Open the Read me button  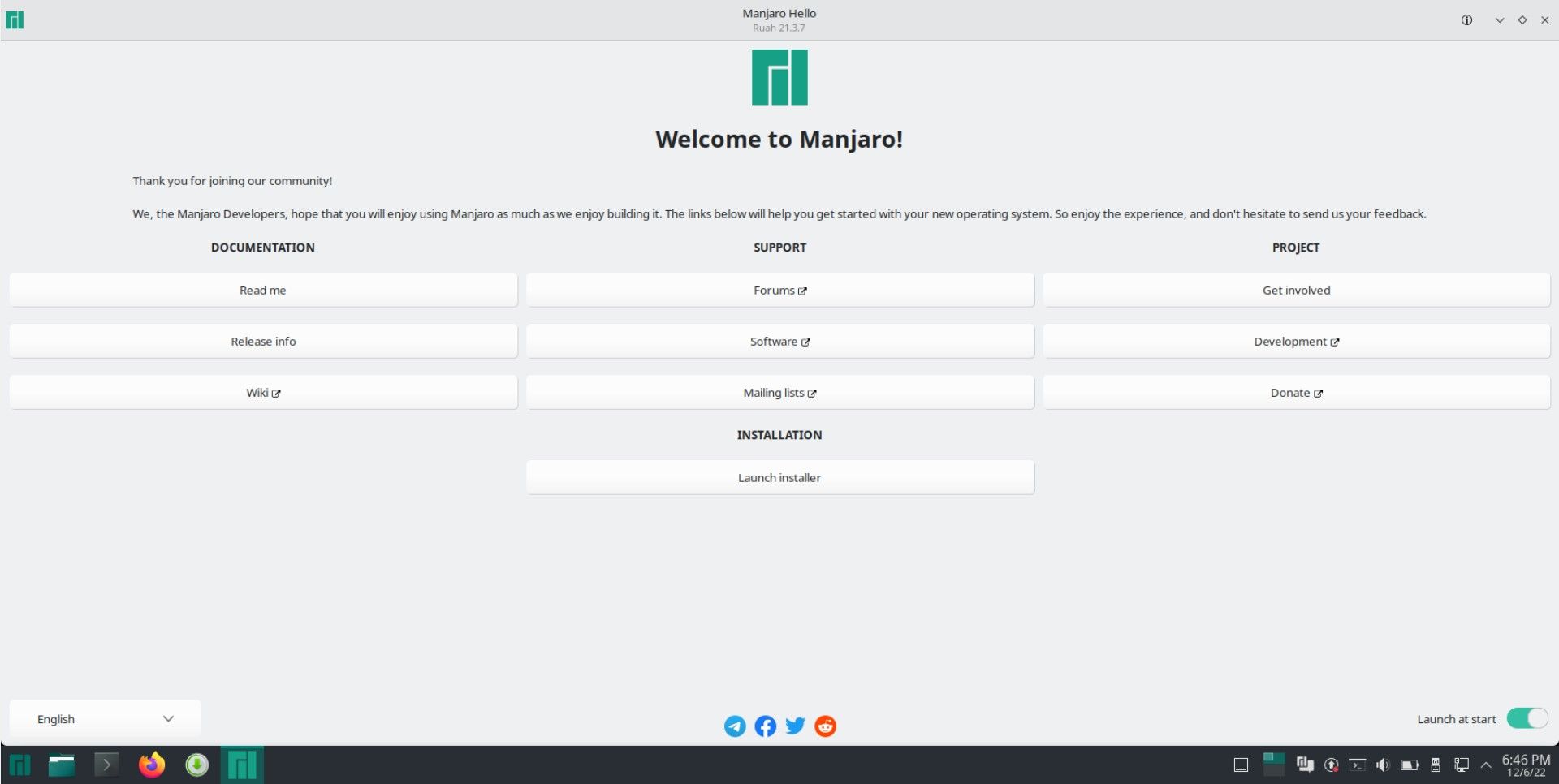263,290
